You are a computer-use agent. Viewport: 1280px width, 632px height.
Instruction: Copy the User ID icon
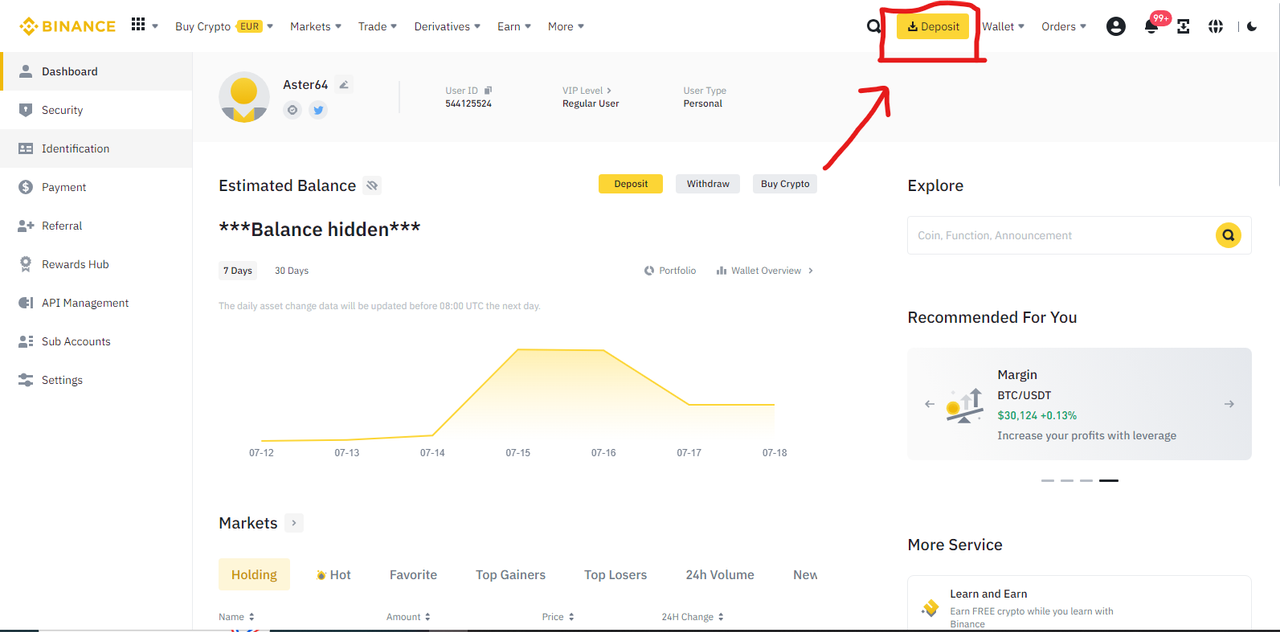[x=488, y=91]
